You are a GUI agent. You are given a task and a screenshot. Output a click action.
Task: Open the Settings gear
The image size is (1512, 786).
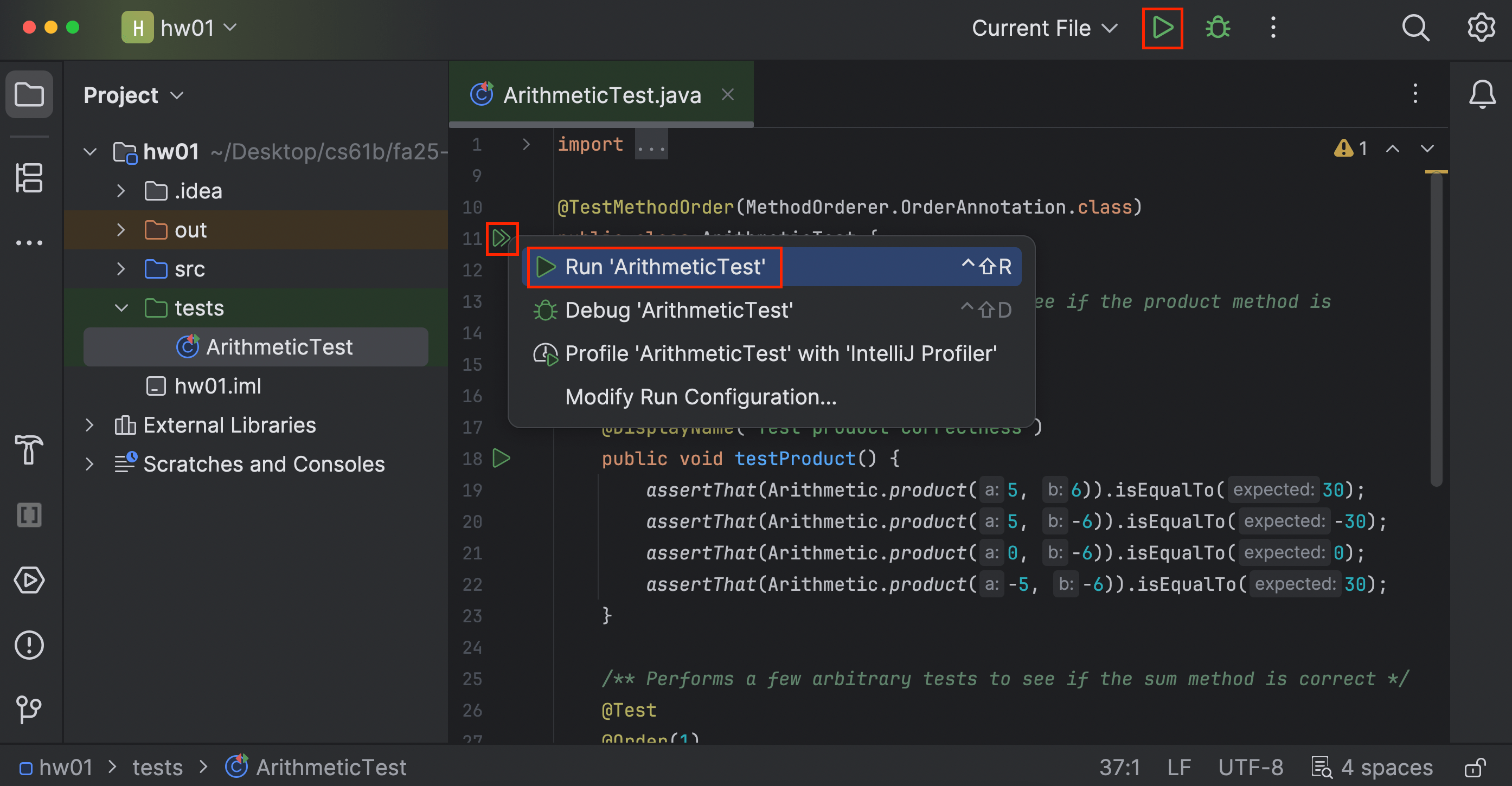tap(1481, 27)
